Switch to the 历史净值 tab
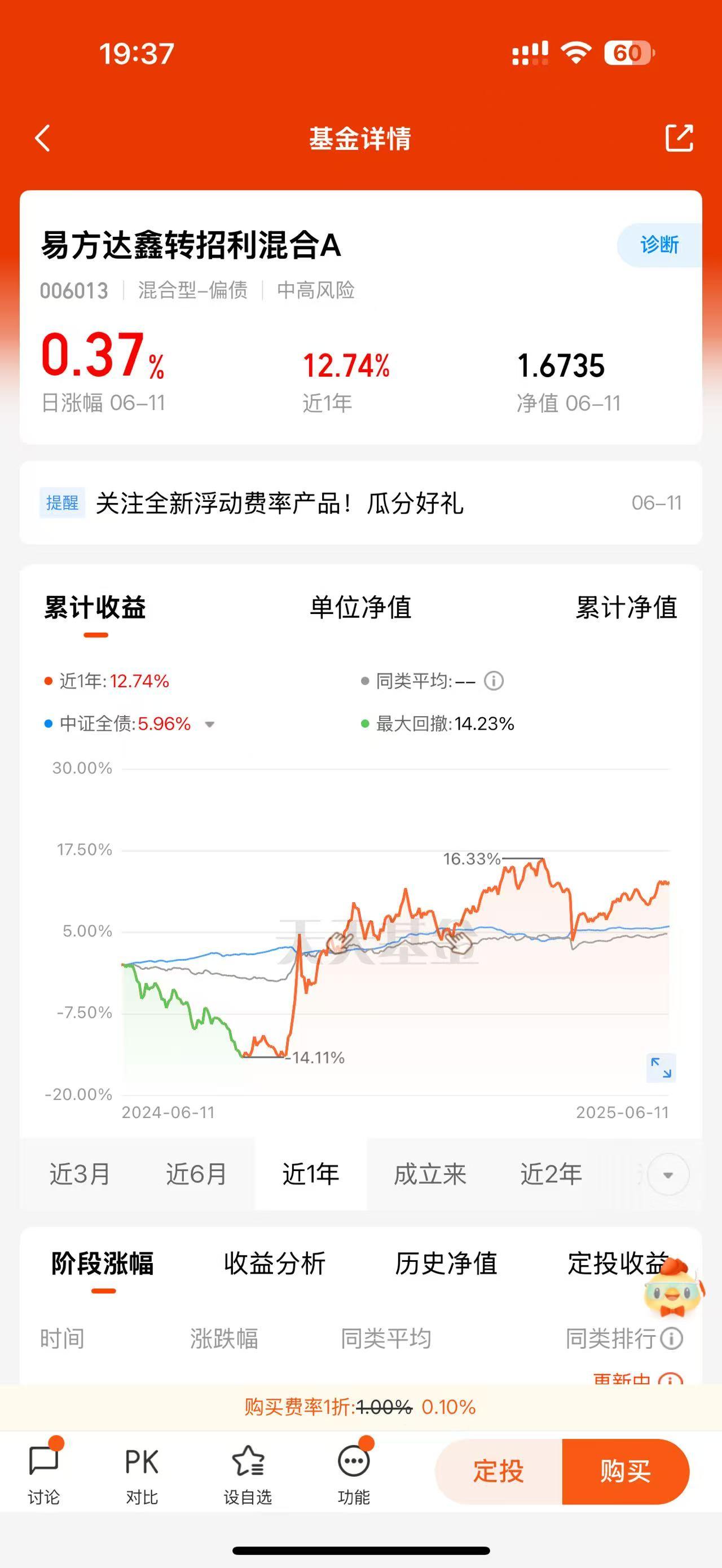Viewport: 722px width, 1568px height. click(x=446, y=1264)
